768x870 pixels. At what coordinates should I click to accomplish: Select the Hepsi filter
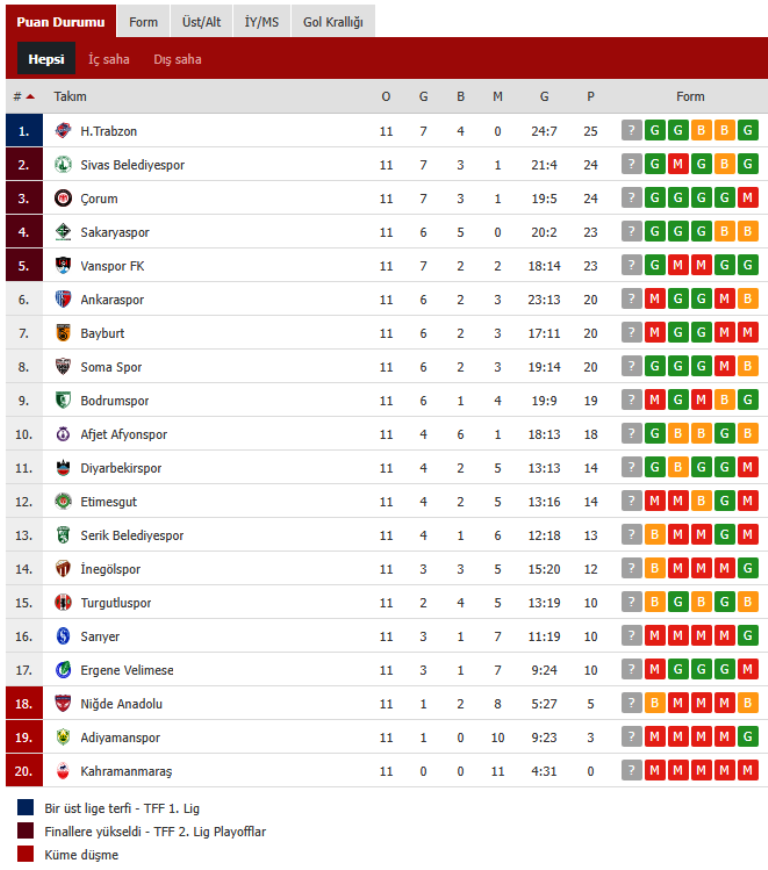(x=46, y=59)
